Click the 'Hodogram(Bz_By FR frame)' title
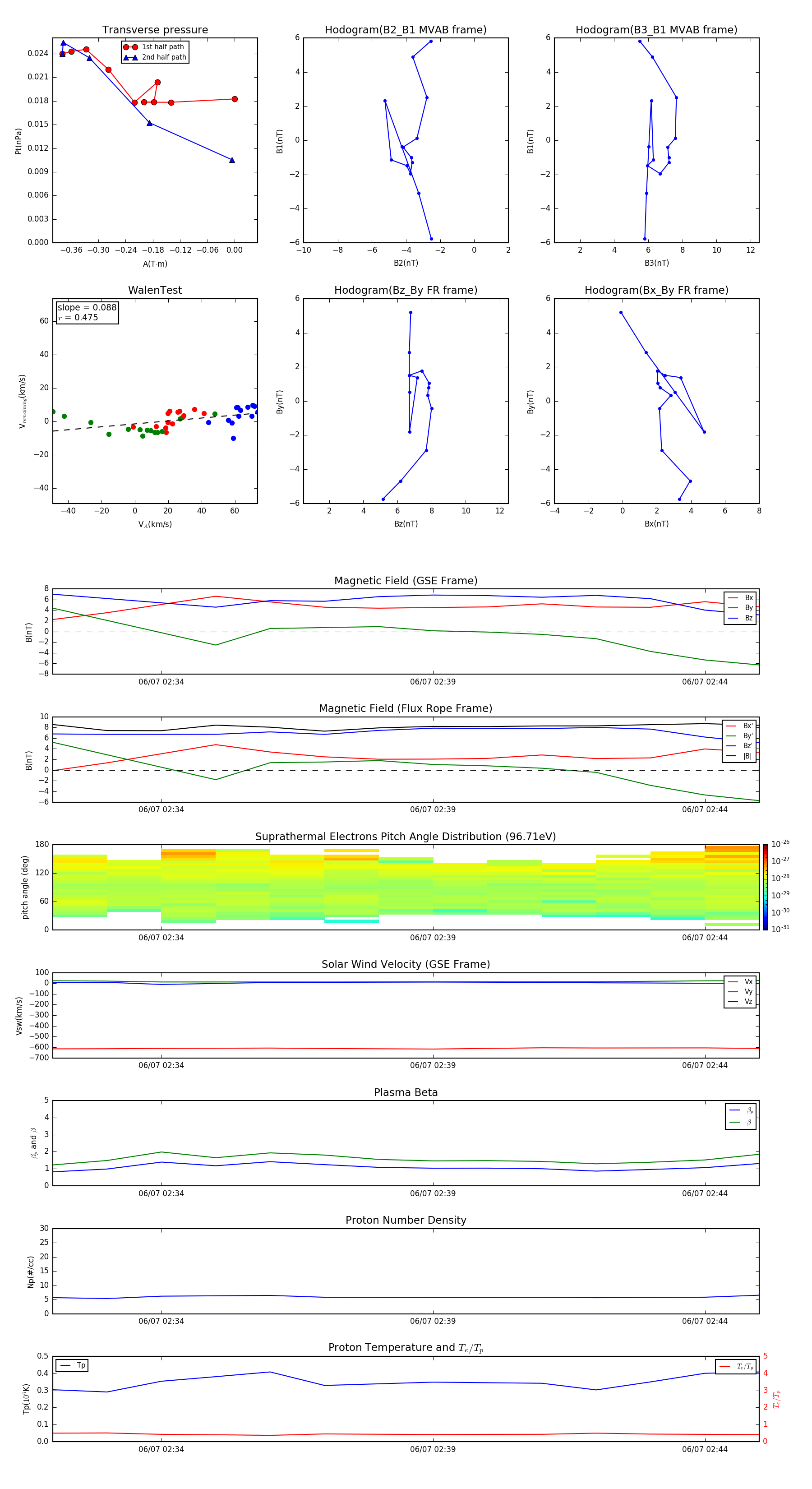The image size is (812, 1489). click(406, 290)
